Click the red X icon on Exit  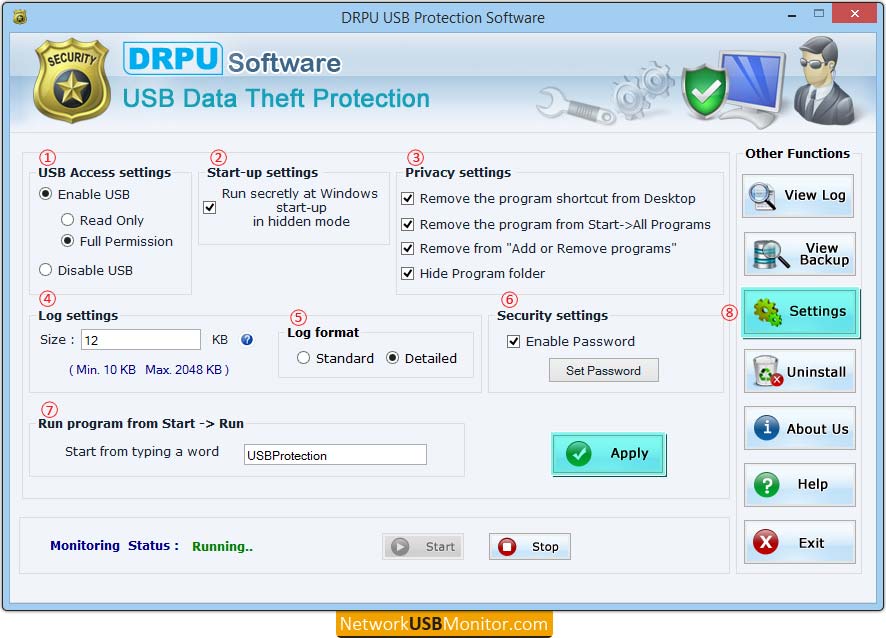click(766, 542)
